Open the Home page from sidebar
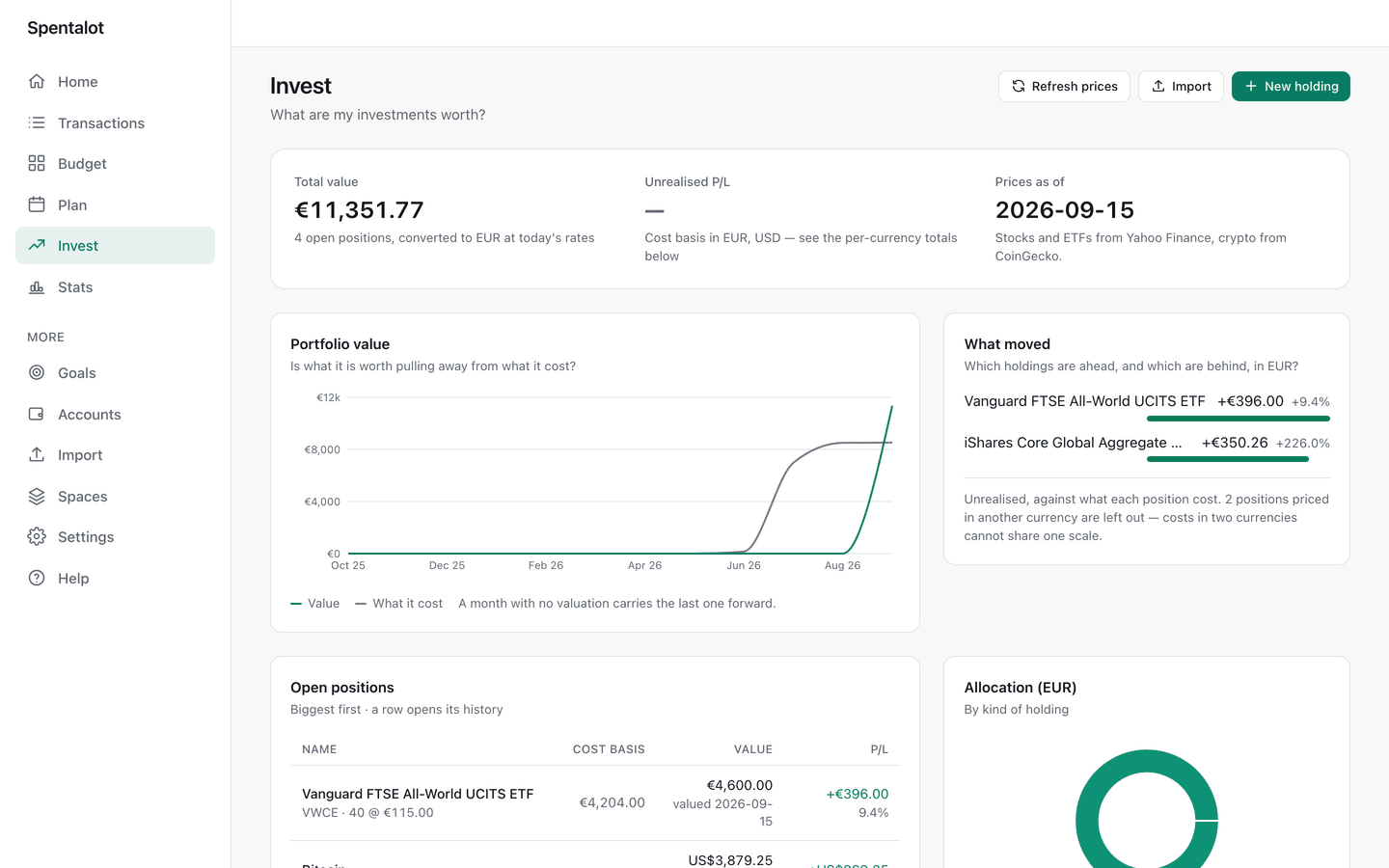Image resolution: width=1389 pixels, height=868 pixels. coord(115,82)
